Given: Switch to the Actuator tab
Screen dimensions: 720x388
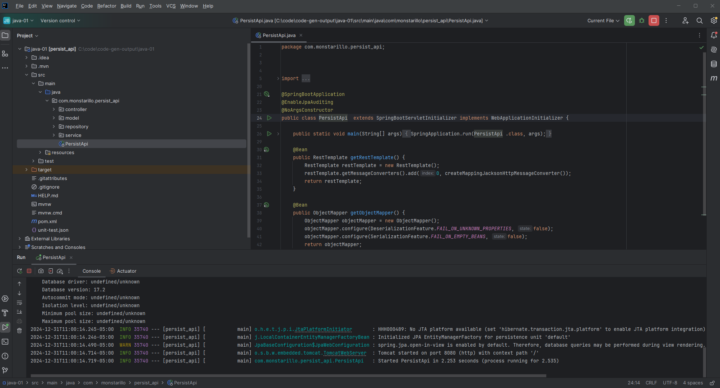Looking at the screenshot, I should point(123,271).
